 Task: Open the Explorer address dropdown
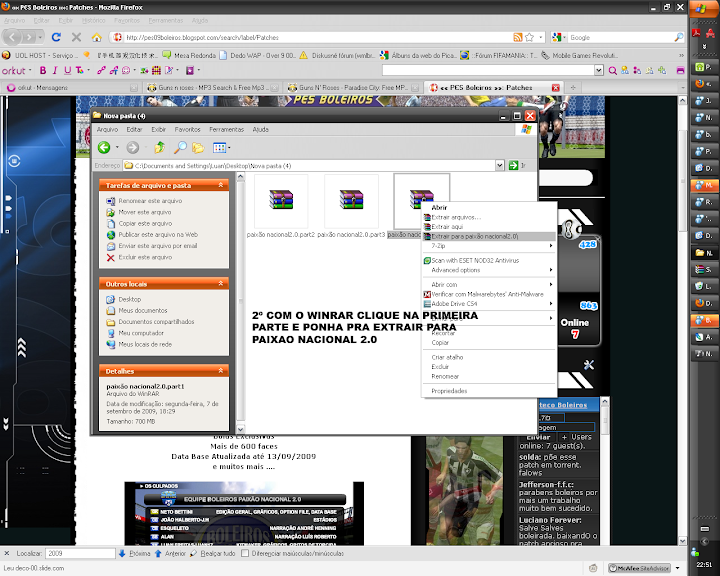click(x=500, y=165)
